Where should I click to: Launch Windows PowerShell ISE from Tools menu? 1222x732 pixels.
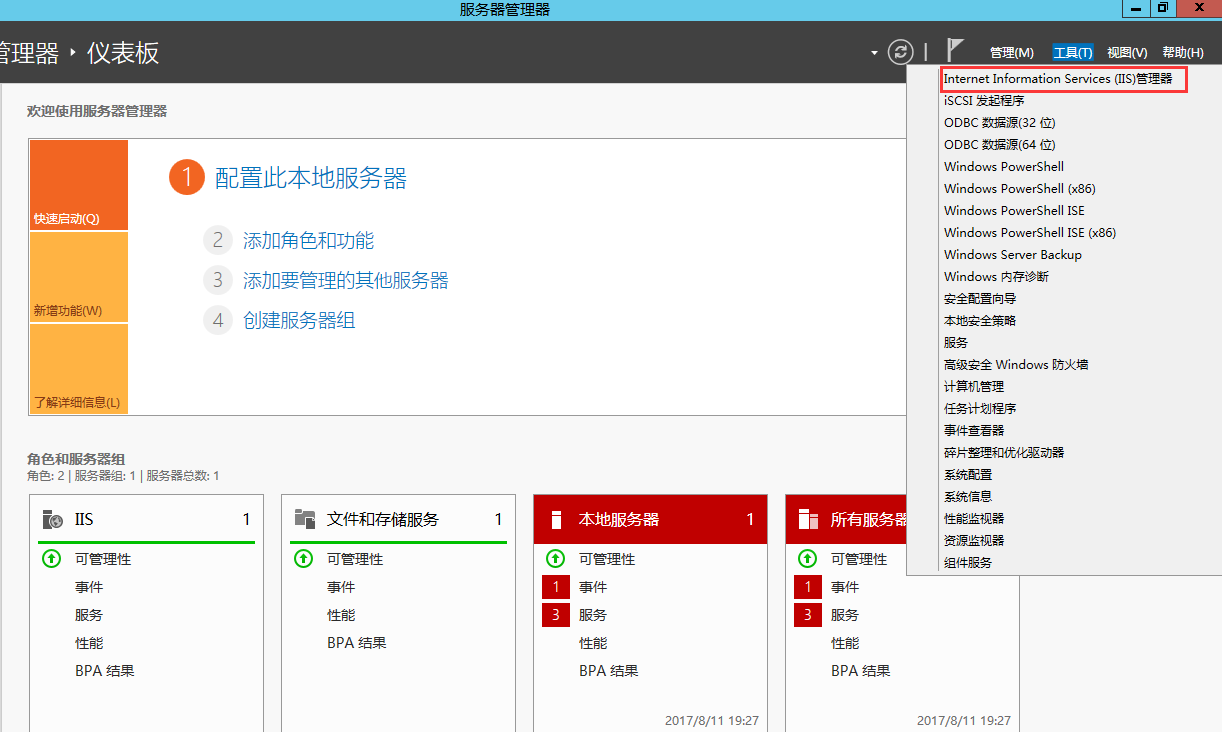click(x=1014, y=211)
